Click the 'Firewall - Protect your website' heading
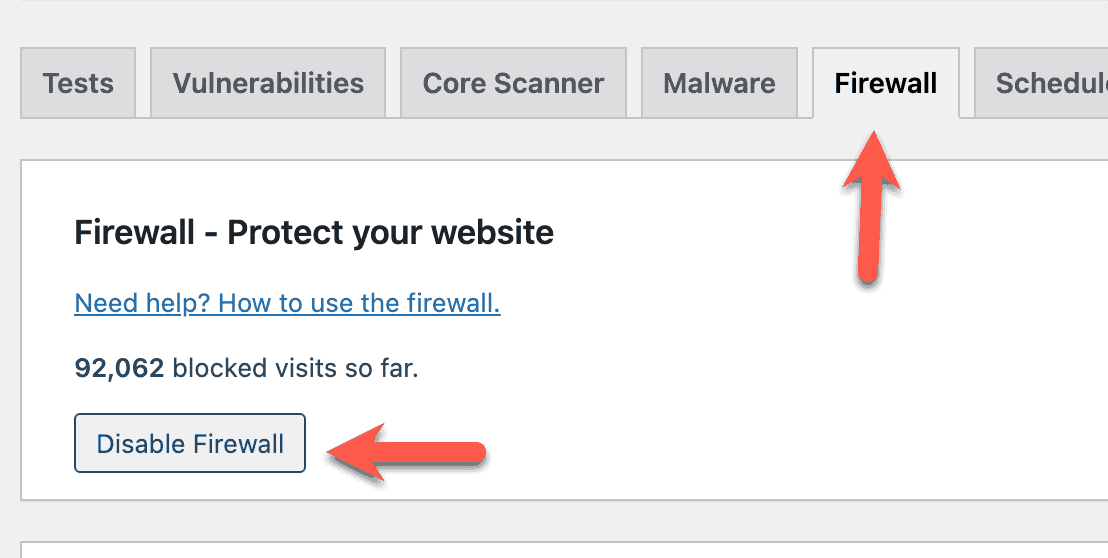The image size is (1108, 558). pyautogui.click(x=314, y=232)
